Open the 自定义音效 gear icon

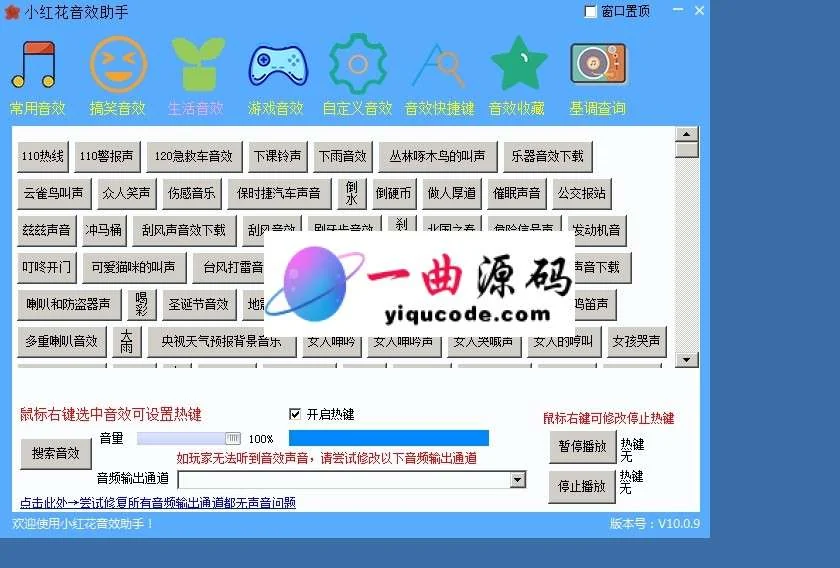coord(356,64)
